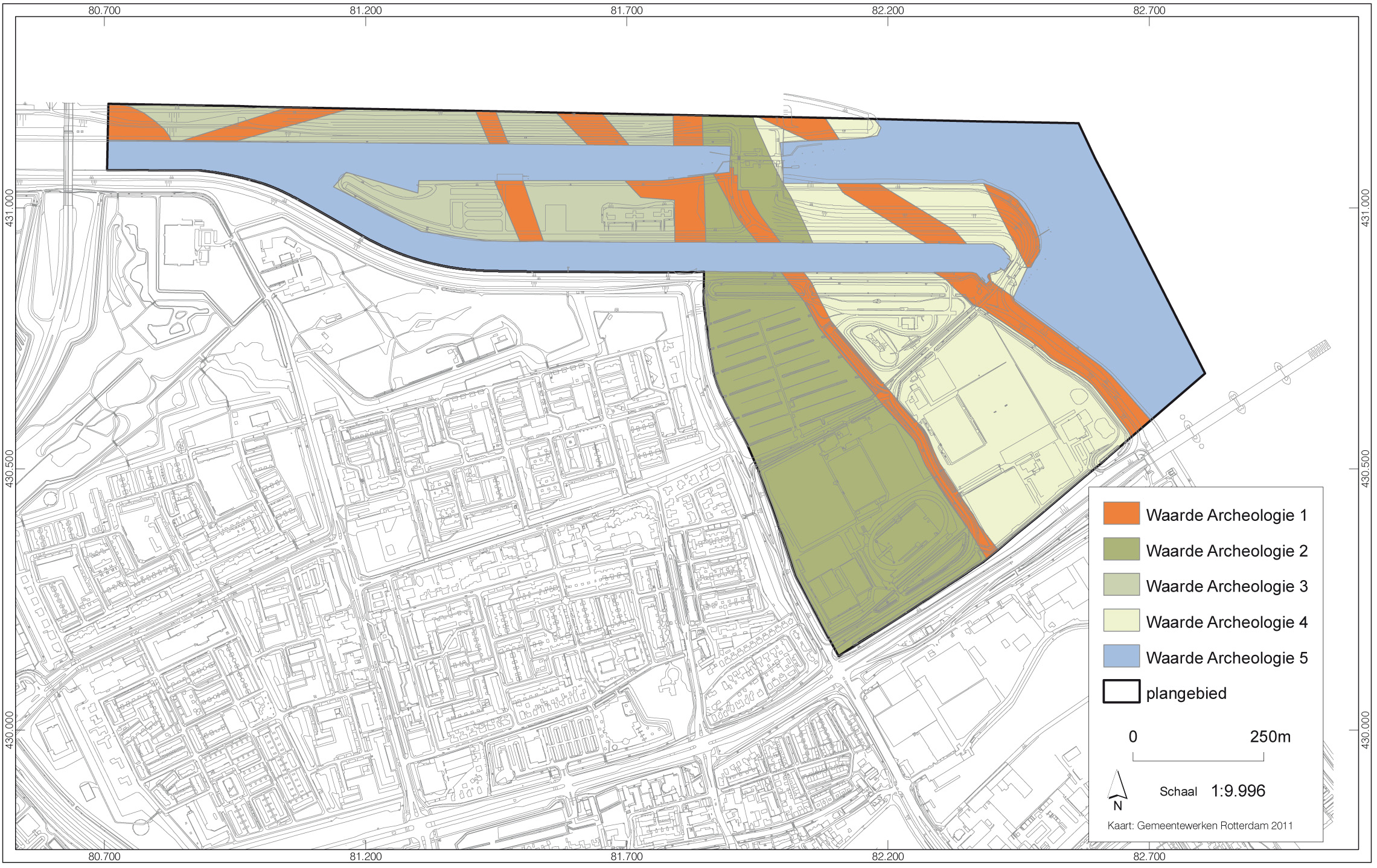Click the '1:9.996' scale value
Image resolution: width=1377 pixels, height=868 pixels.
point(1238,791)
